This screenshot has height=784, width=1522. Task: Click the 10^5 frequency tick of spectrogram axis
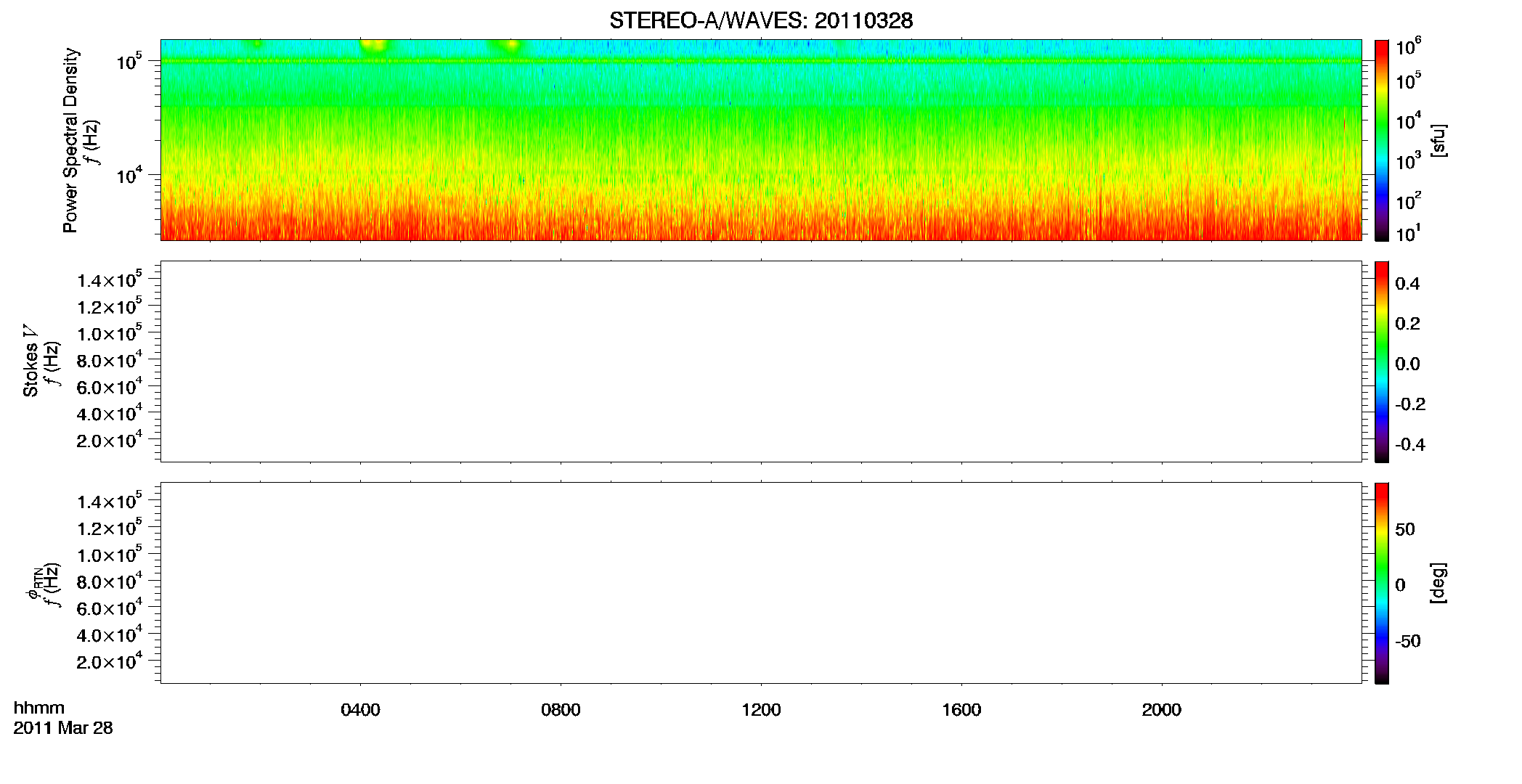[x=129, y=61]
